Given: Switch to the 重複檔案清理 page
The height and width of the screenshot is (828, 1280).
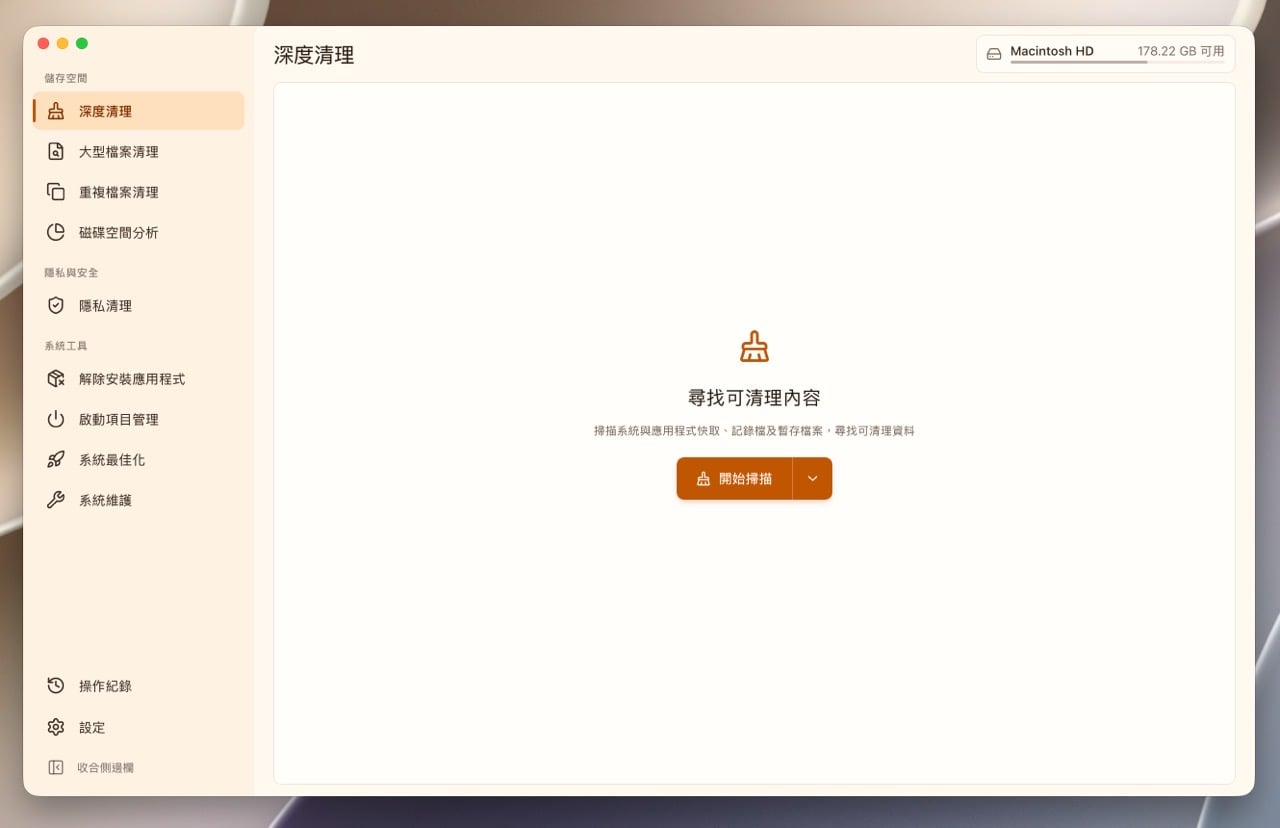Looking at the screenshot, I should (138, 192).
